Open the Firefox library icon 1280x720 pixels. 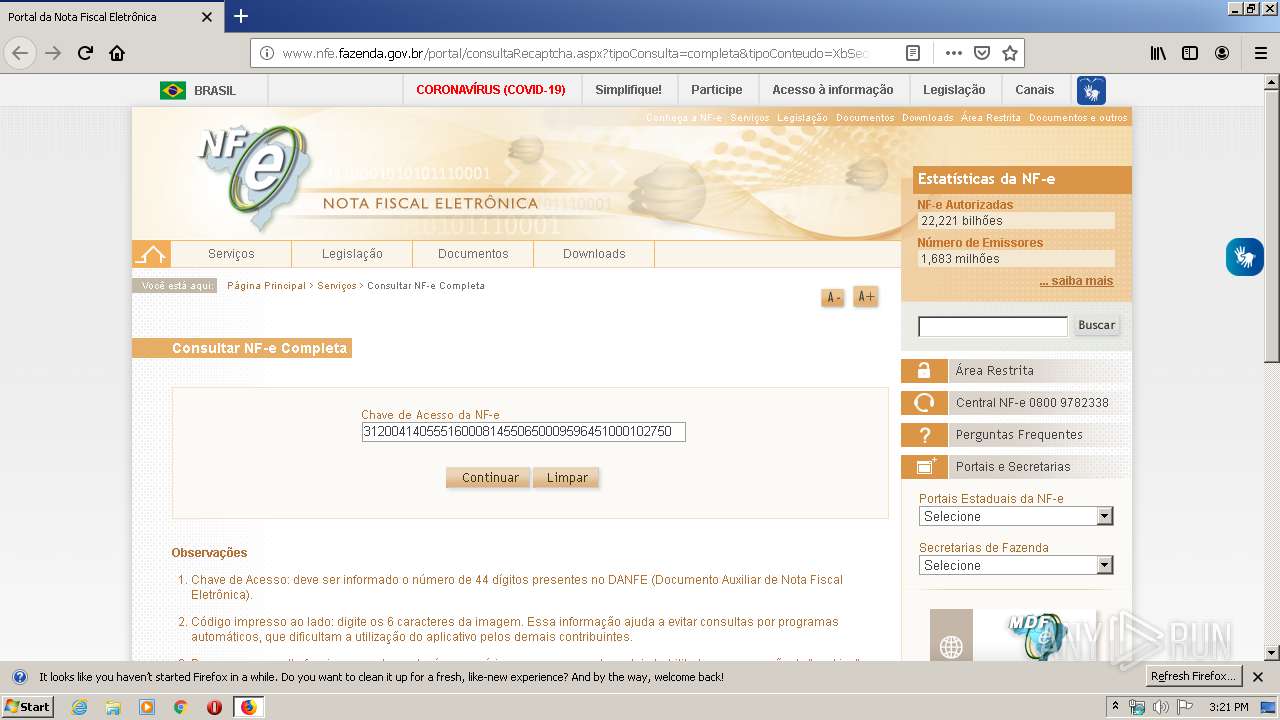coord(1158,53)
